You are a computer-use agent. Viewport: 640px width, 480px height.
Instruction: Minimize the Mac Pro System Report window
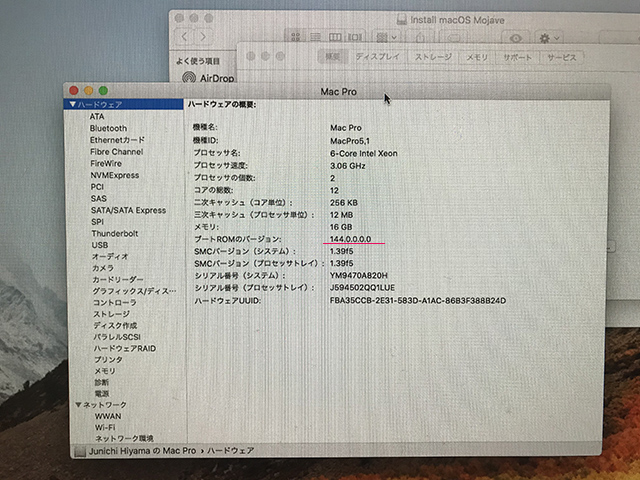click(89, 91)
